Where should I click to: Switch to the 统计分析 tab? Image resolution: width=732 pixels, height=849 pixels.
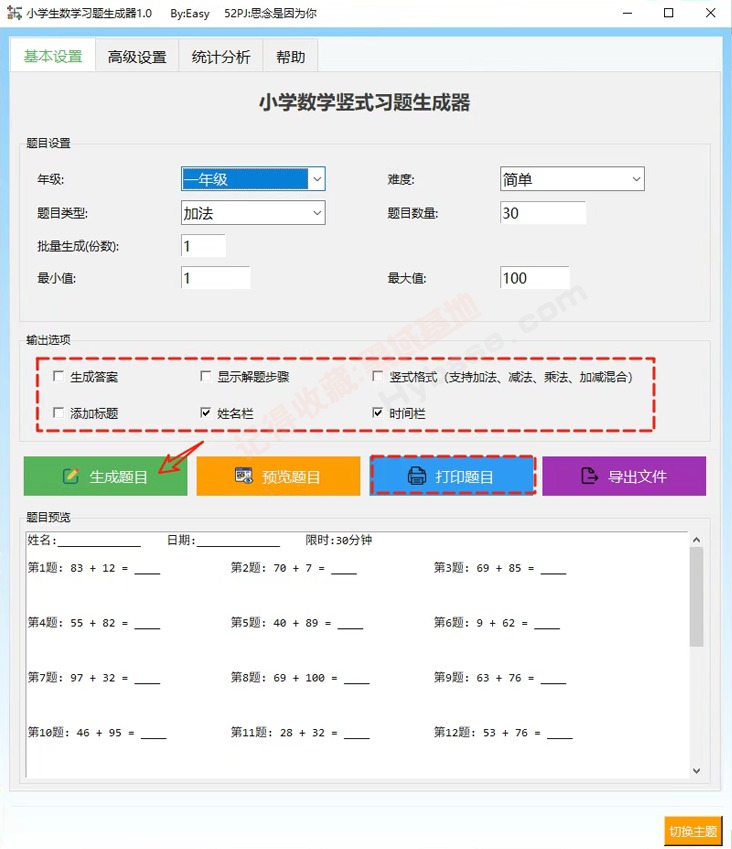pos(221,56)
